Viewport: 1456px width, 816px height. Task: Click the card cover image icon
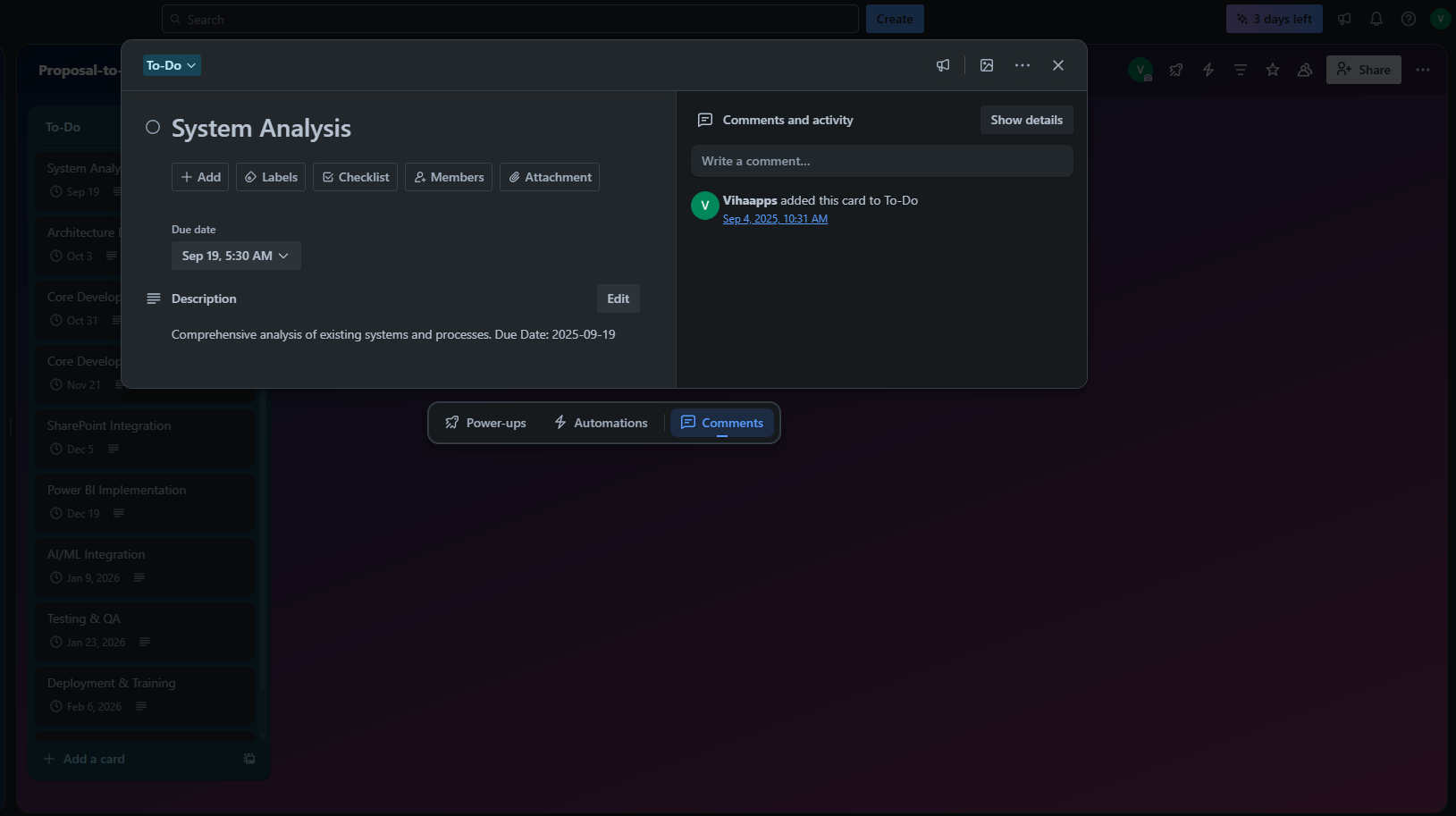click(x=987, y=65)
